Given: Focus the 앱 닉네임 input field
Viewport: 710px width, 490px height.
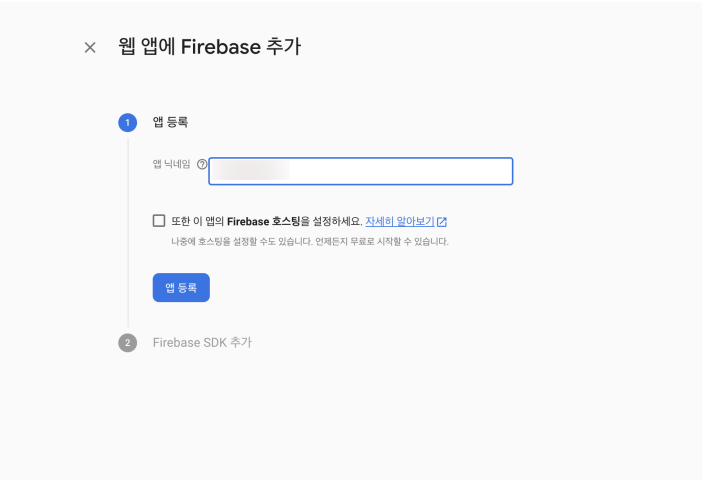Looking at the screenshot, I should [x=361, y=171].
